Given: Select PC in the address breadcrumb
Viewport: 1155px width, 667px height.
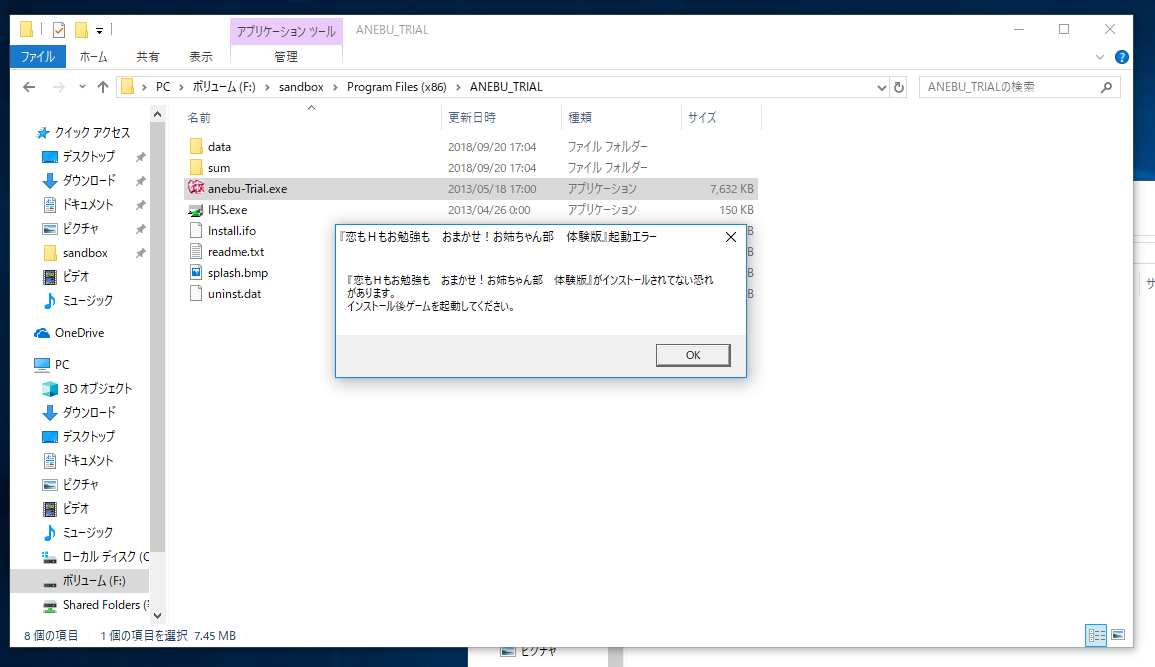Looking at the screenshot, I should (x=163, y=87).
